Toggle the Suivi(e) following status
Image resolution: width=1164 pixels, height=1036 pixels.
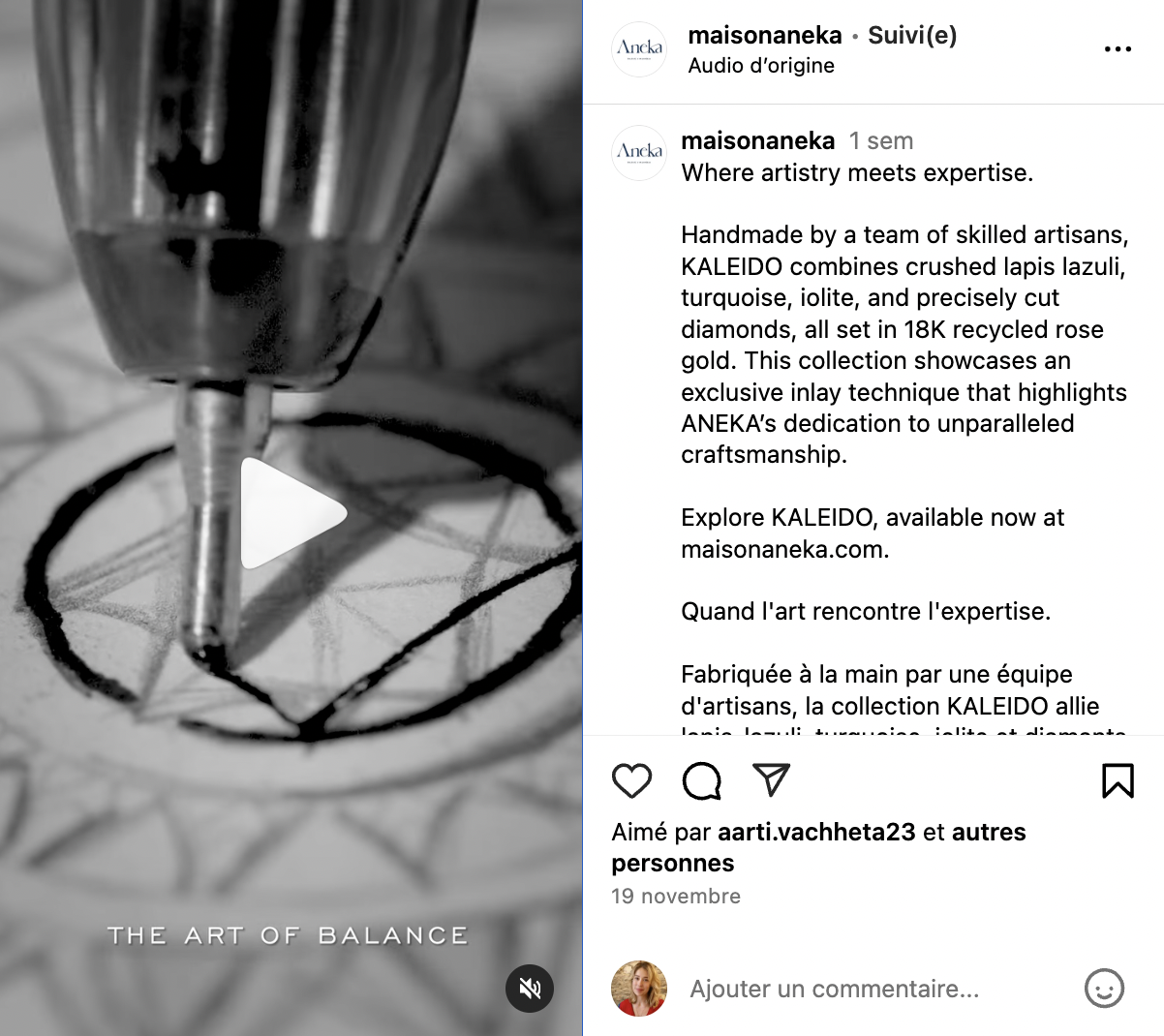pos(912,36)
